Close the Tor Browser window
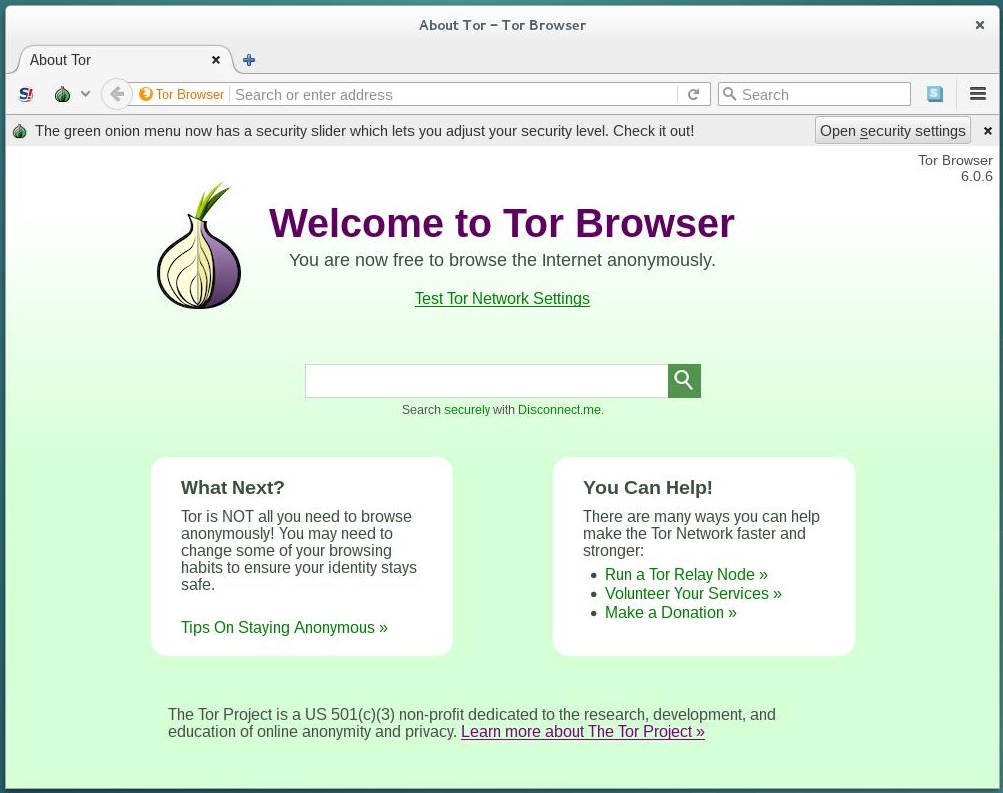This screenshot has height=793, width=1003. pos(979,25)
